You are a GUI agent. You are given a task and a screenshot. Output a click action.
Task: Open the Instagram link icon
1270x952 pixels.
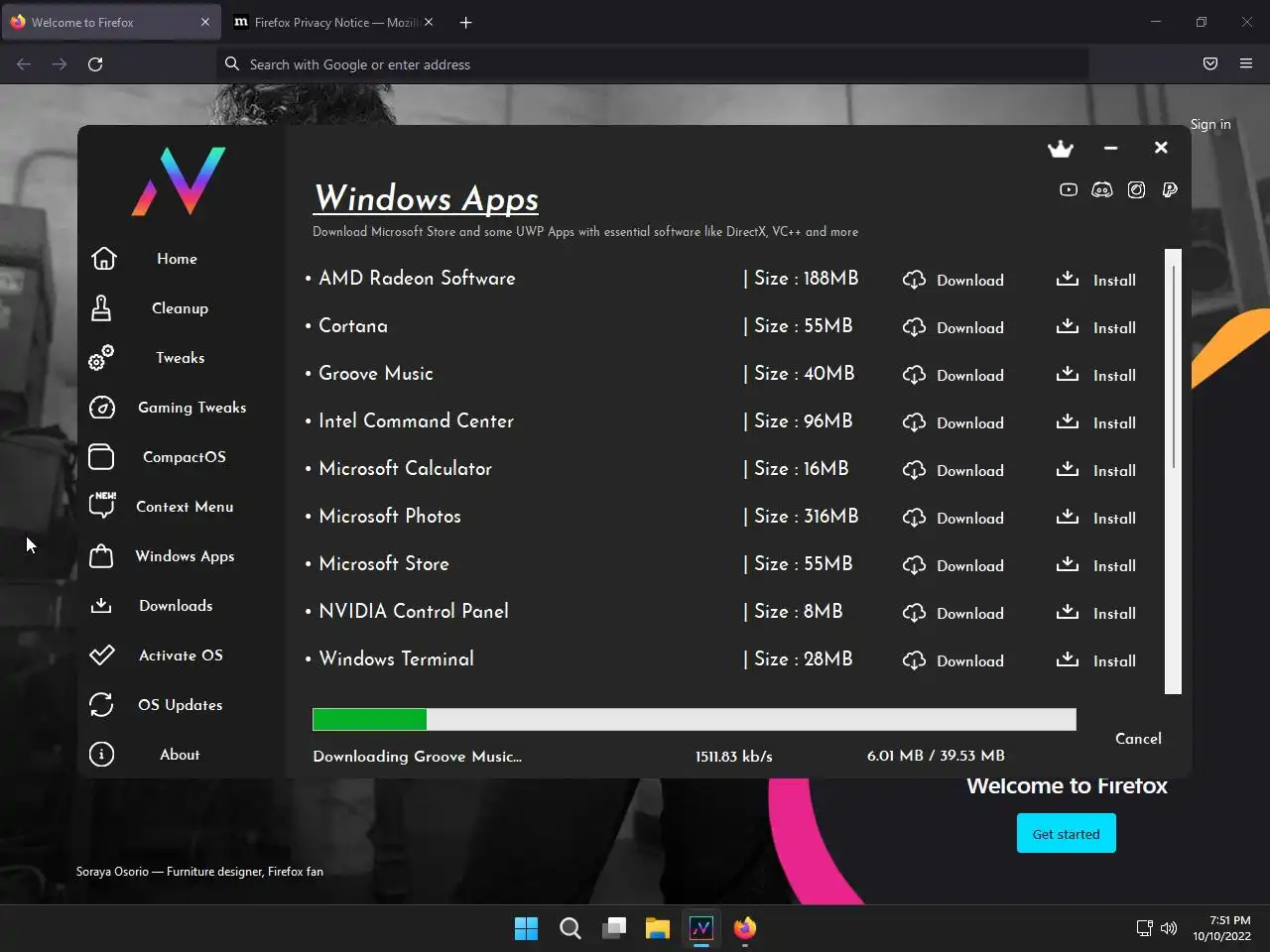tap(1136, 189)
